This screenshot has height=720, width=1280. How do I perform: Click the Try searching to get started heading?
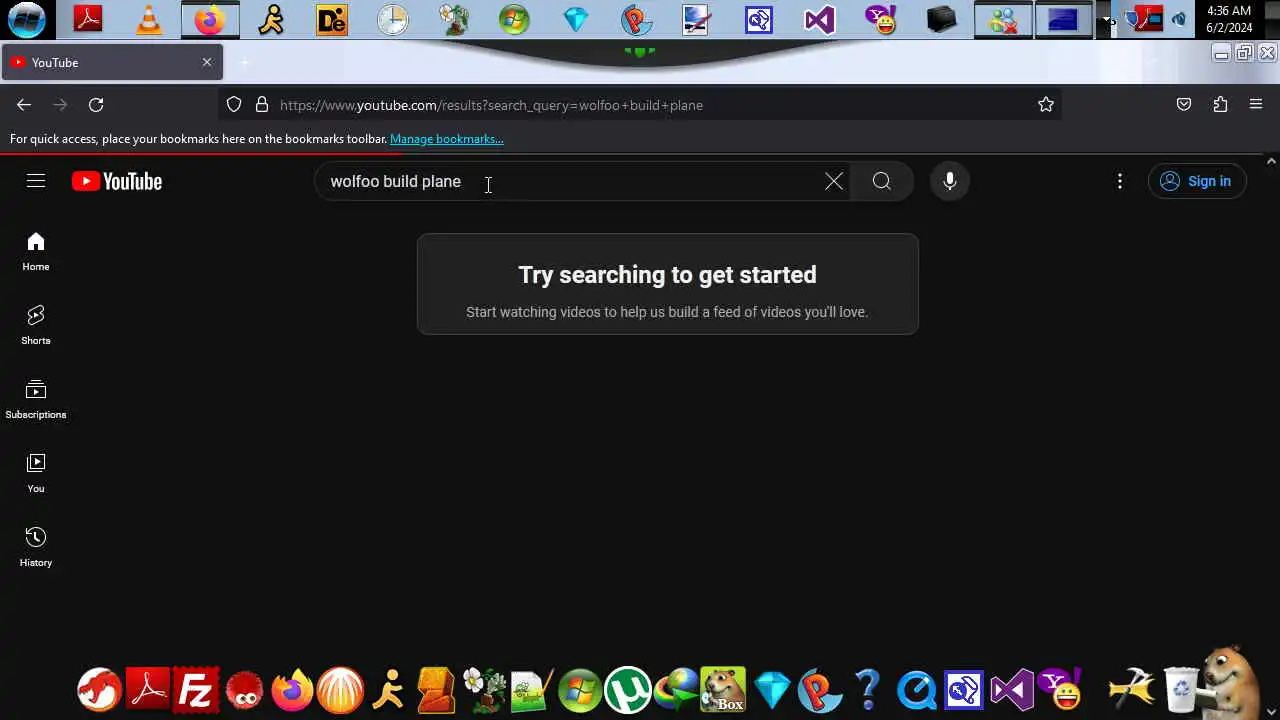click(668, 275)
